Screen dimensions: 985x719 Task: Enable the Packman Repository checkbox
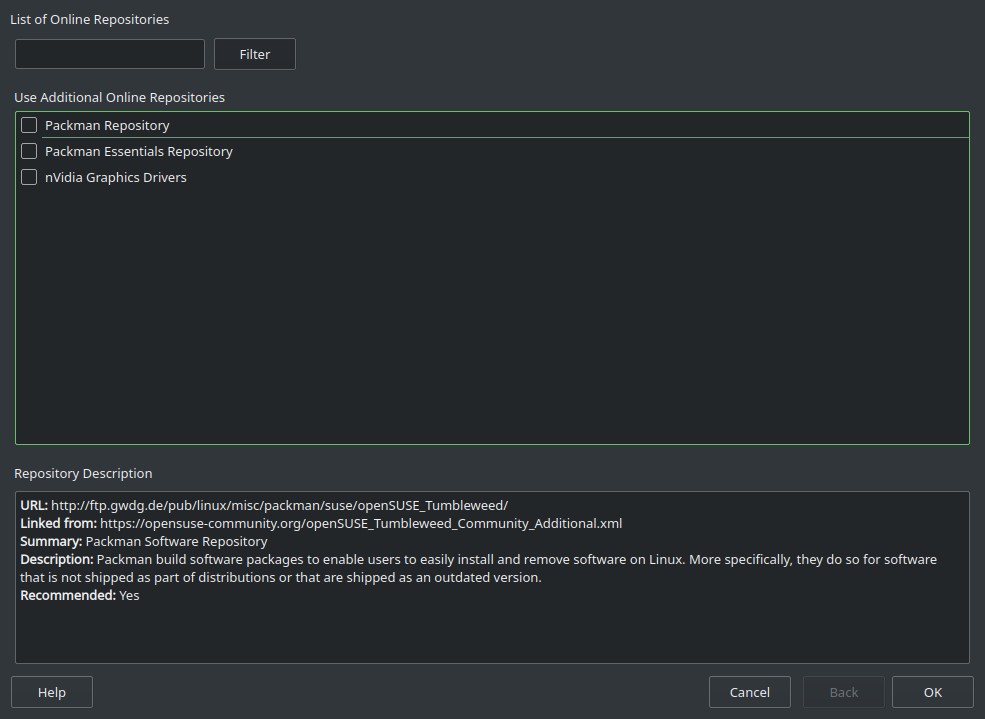point(29,124)
